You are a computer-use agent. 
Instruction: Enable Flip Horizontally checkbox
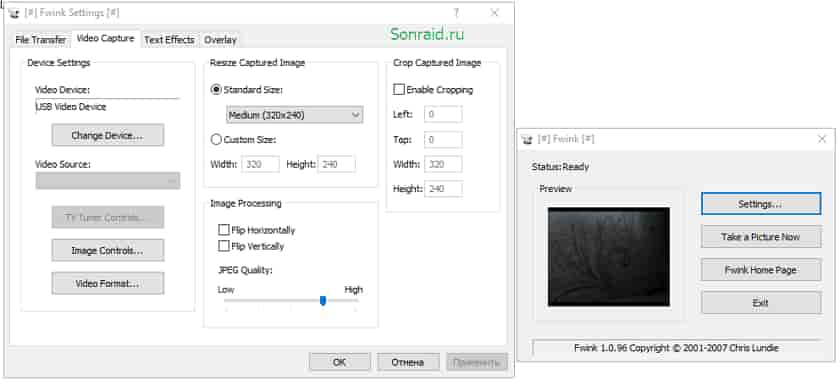pos(224,230)
